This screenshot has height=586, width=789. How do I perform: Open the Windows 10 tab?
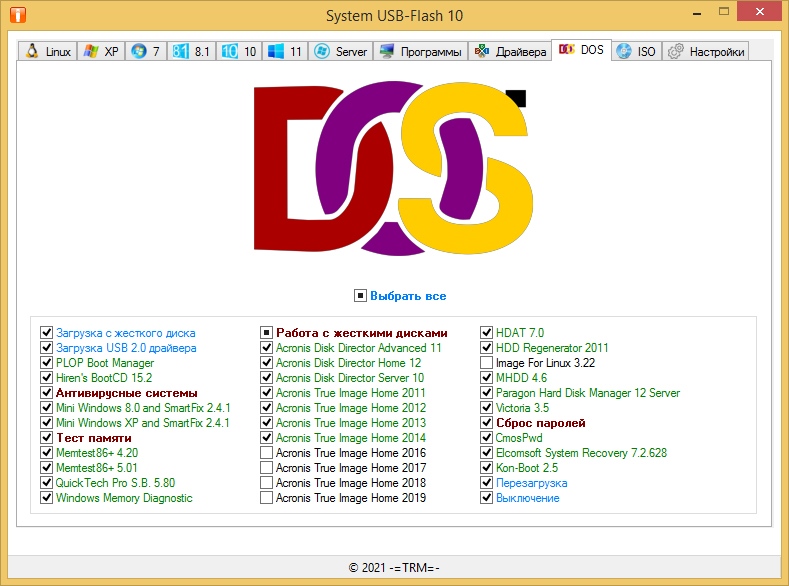tap(239, 51)
